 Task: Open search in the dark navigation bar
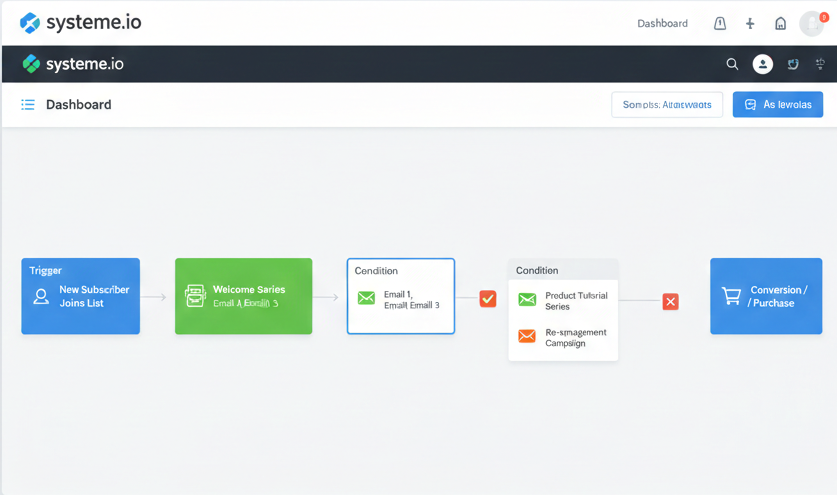click(732, 64)
